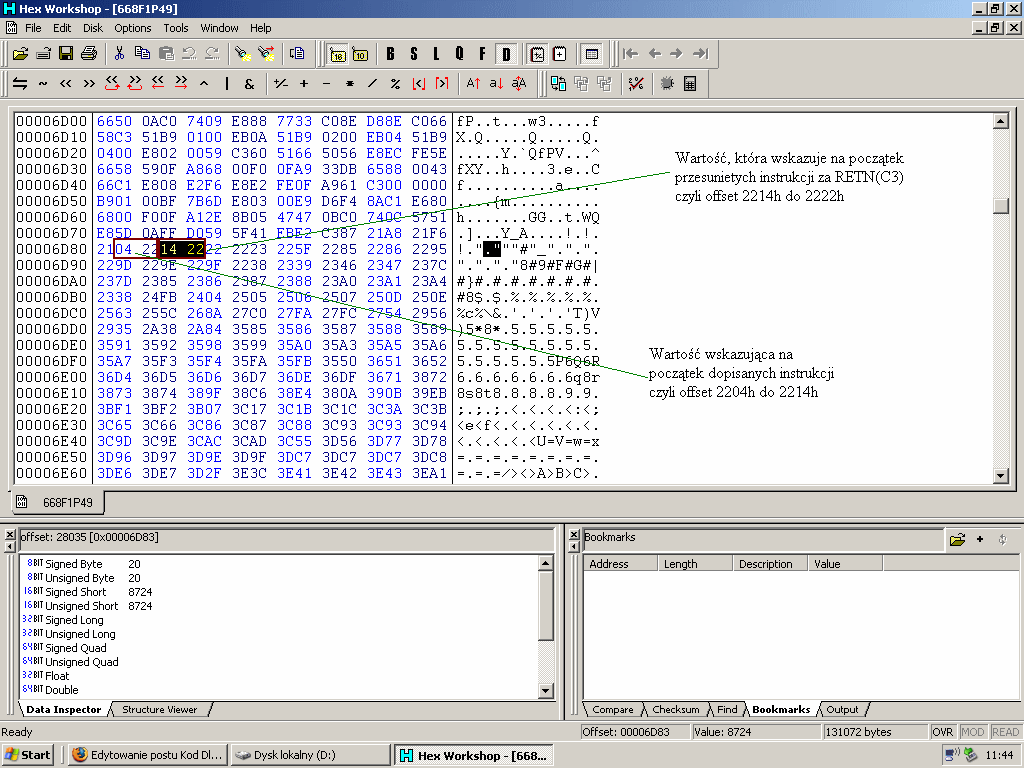Click the Cut scissors icon
The width and height of the screenshot is (1024, 768).
coord(119,53)
